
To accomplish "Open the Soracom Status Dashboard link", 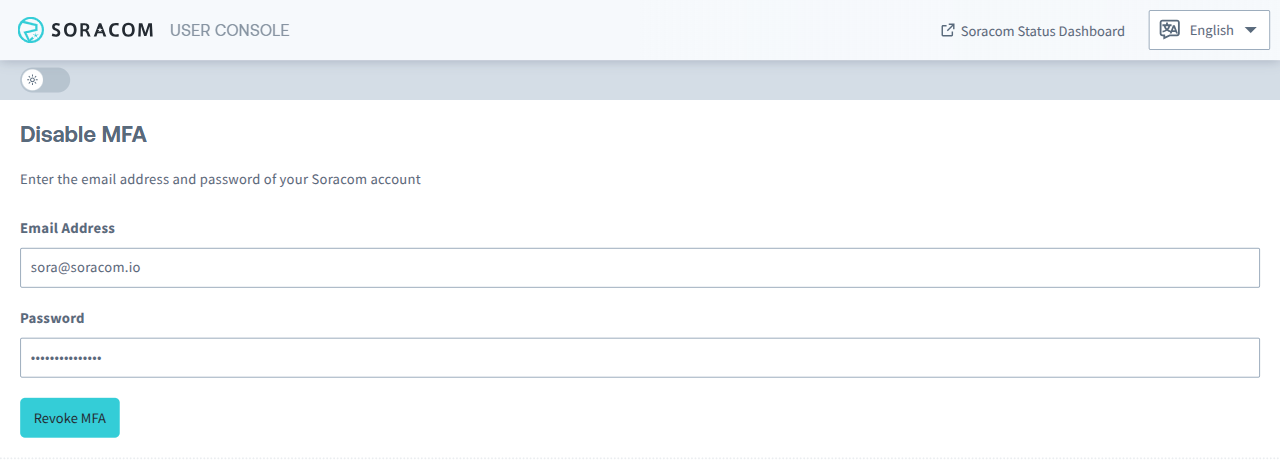I will 1042,31.
